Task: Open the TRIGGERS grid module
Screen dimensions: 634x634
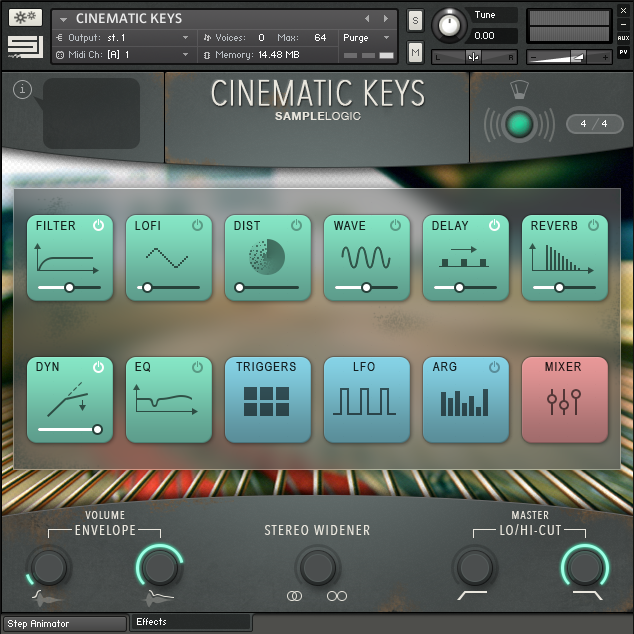Action: 268,399
